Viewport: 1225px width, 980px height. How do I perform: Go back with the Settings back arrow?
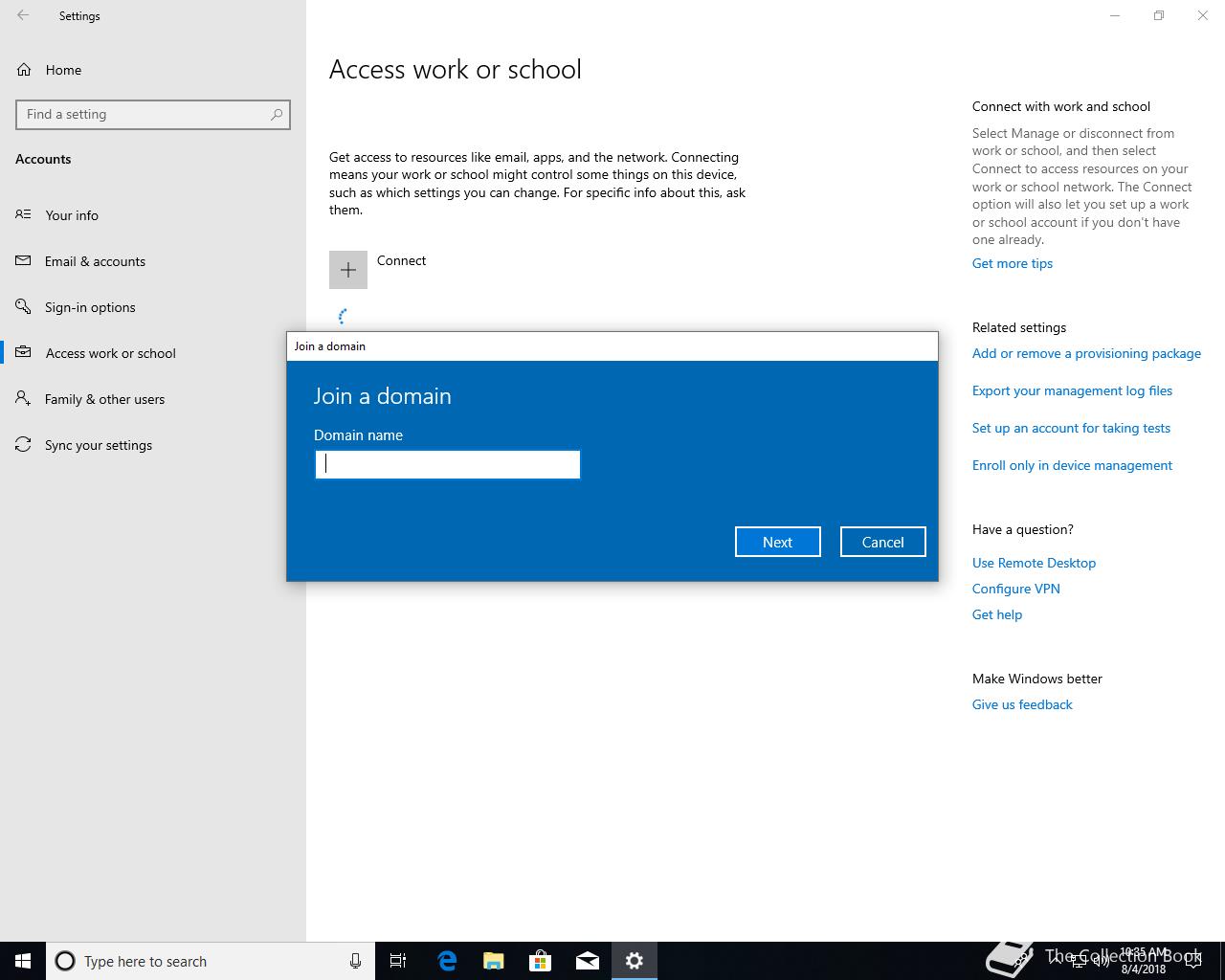[23, 15]
